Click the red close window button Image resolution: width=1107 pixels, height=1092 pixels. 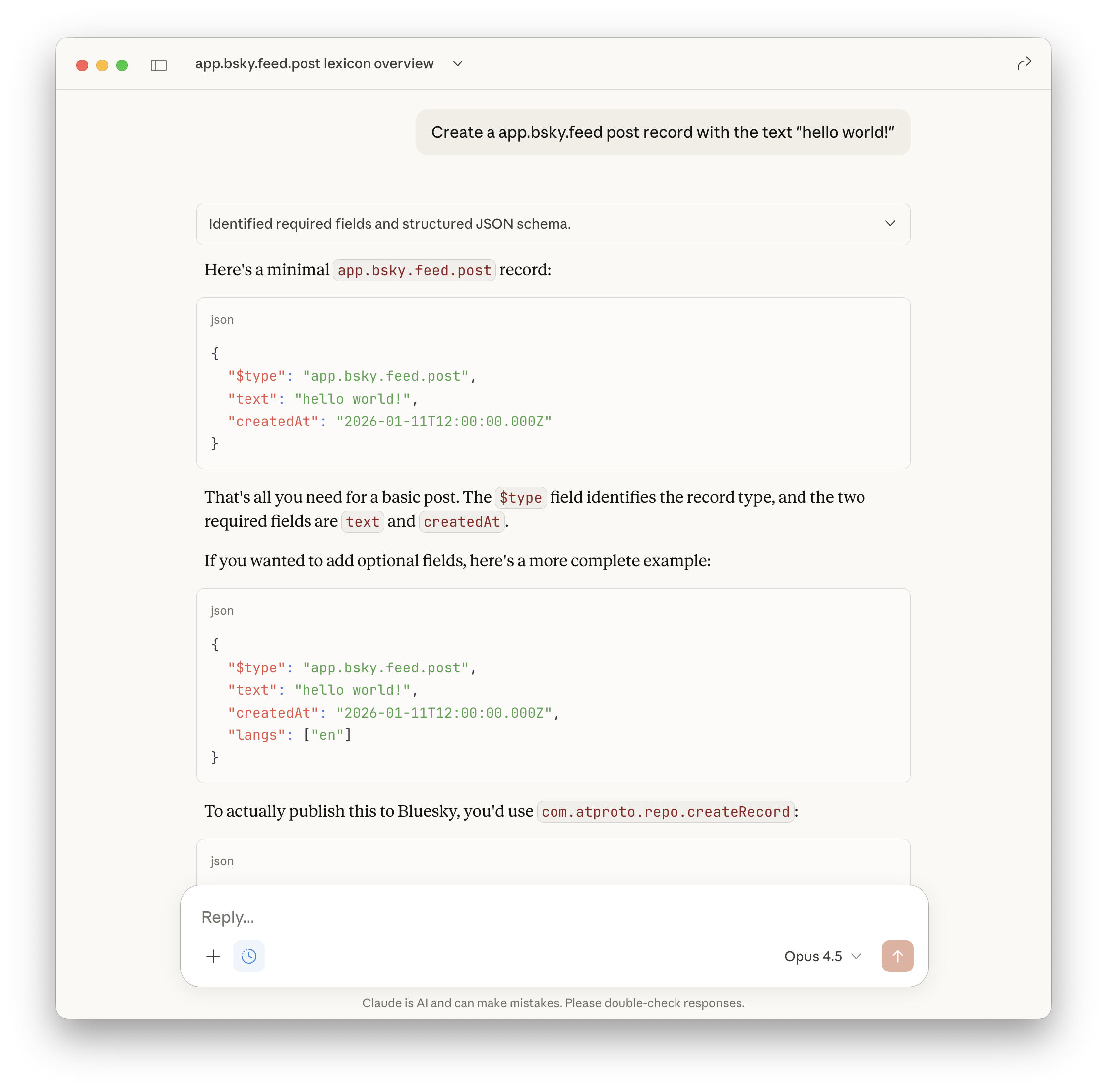point(82,65)
